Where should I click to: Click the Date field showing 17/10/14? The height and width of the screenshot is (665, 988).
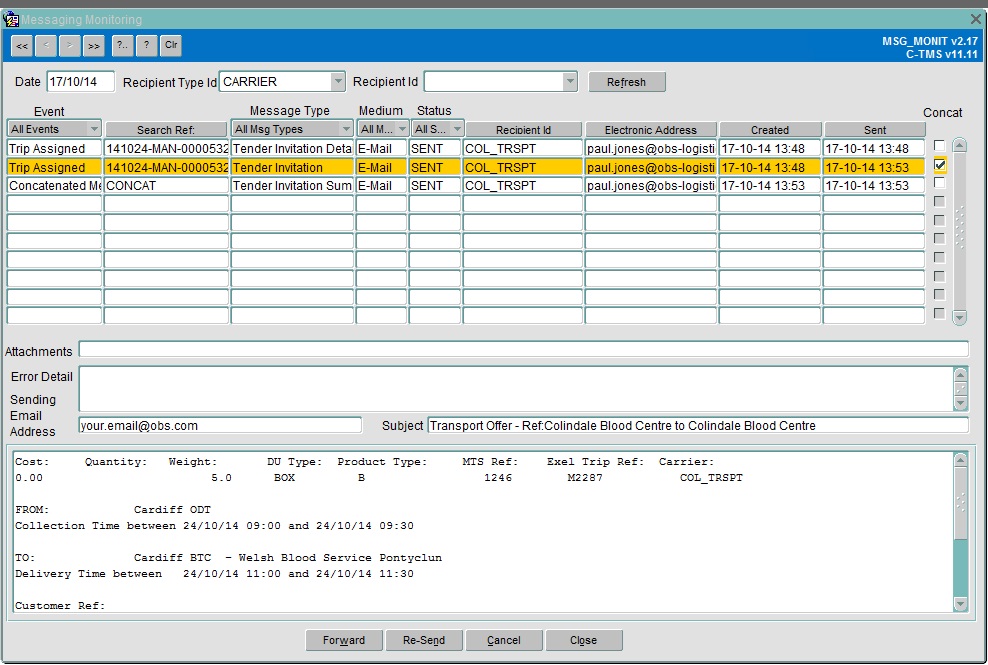[81, 82]
